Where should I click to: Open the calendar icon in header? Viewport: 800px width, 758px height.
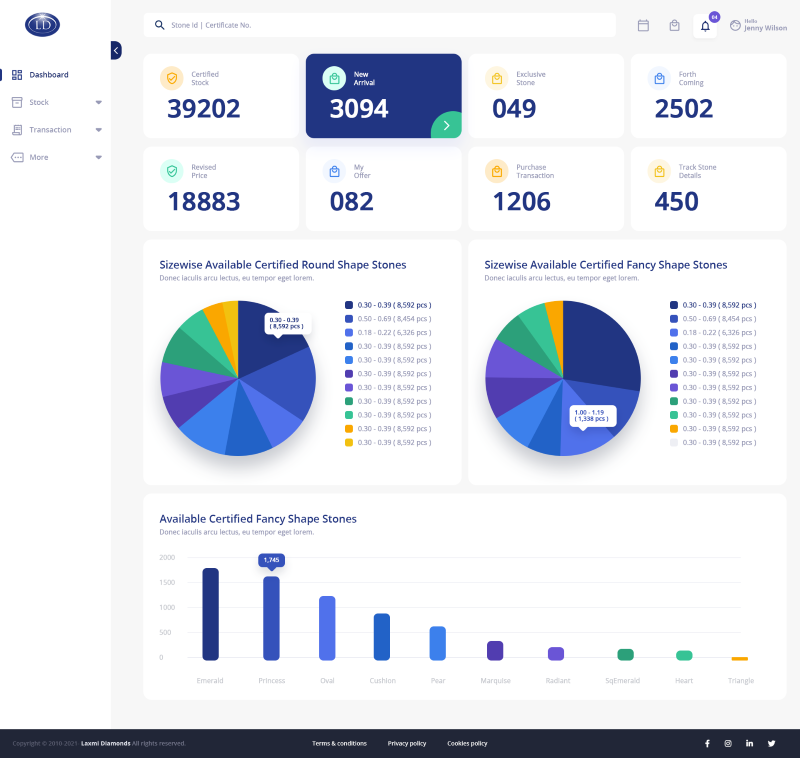pyautogui.click(x=643, y=26)
